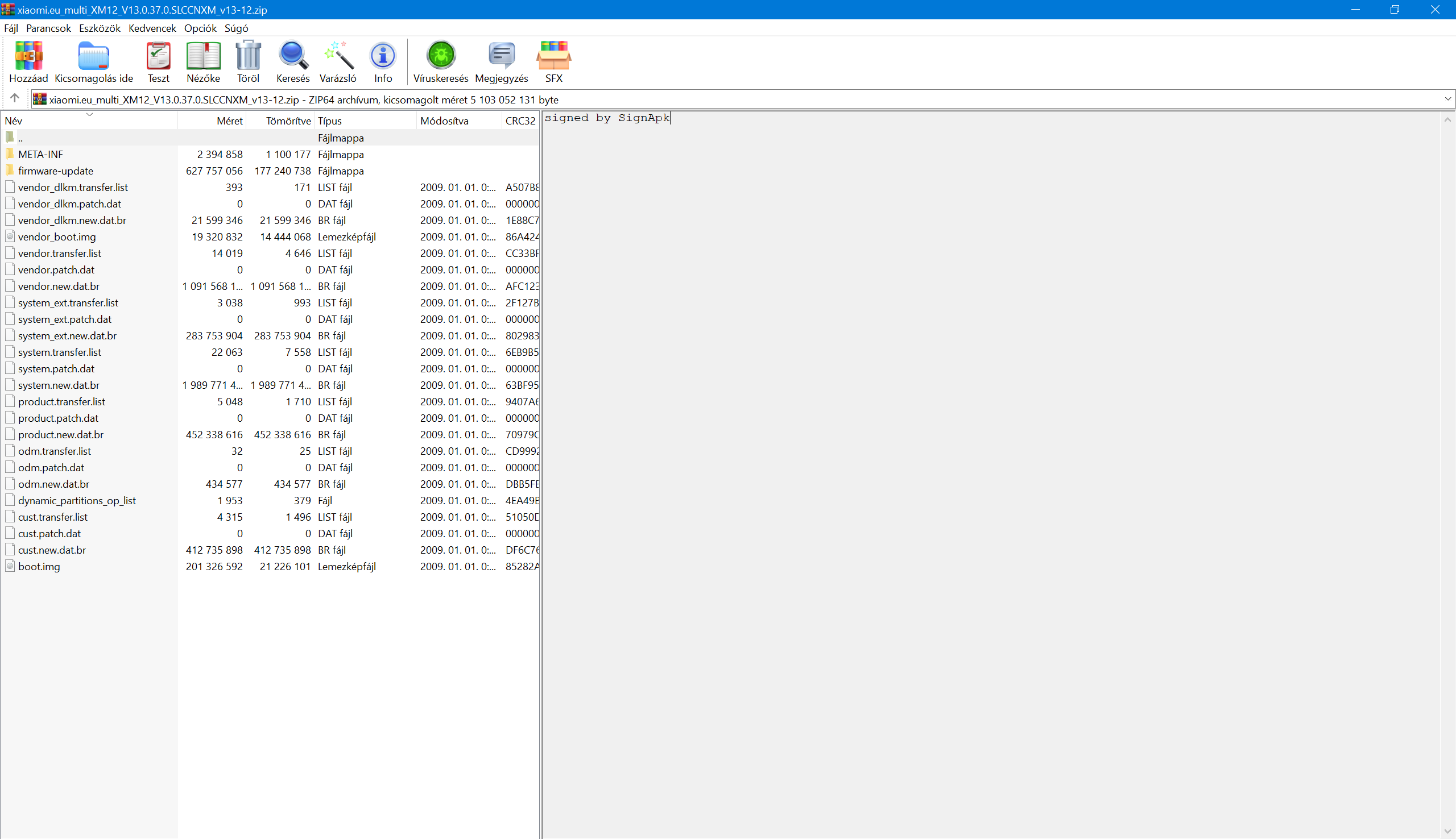
Task: Open the Fájl menu
Action: [x=11, y=28]
